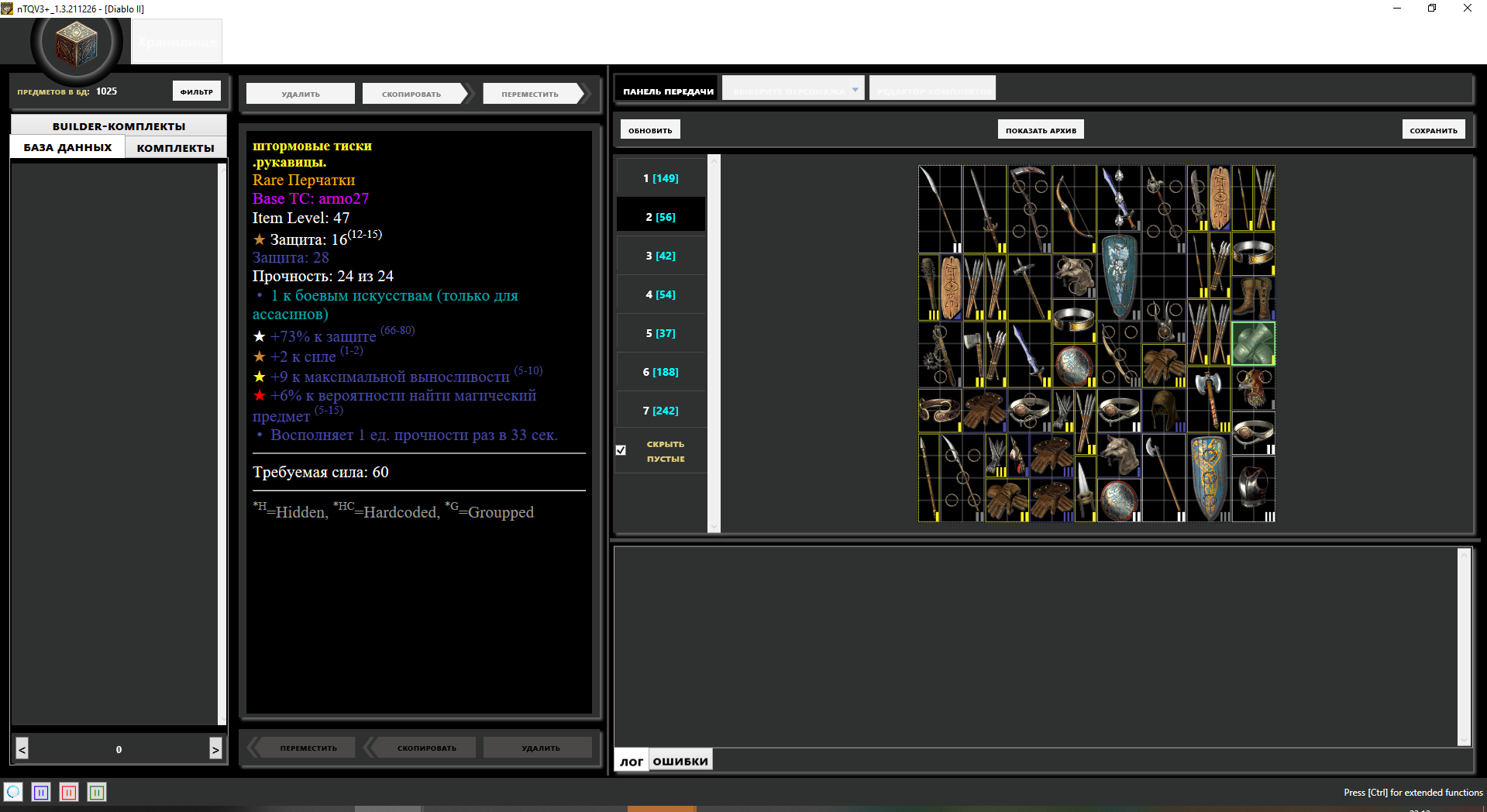Image resolution: width=1487 pixels, height=812 pixels.
Task: Click the green pause box icon
Action: pyautogui.click(x=97, y=792)
